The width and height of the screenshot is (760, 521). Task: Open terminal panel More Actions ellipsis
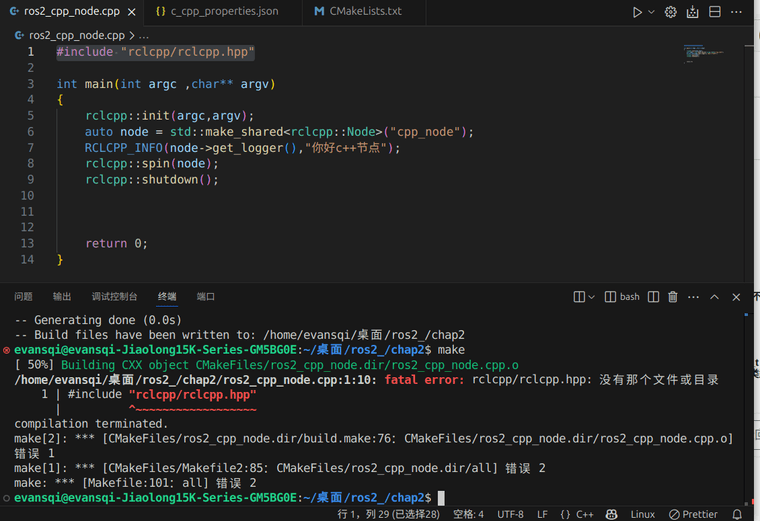click(x=694, y=297)
